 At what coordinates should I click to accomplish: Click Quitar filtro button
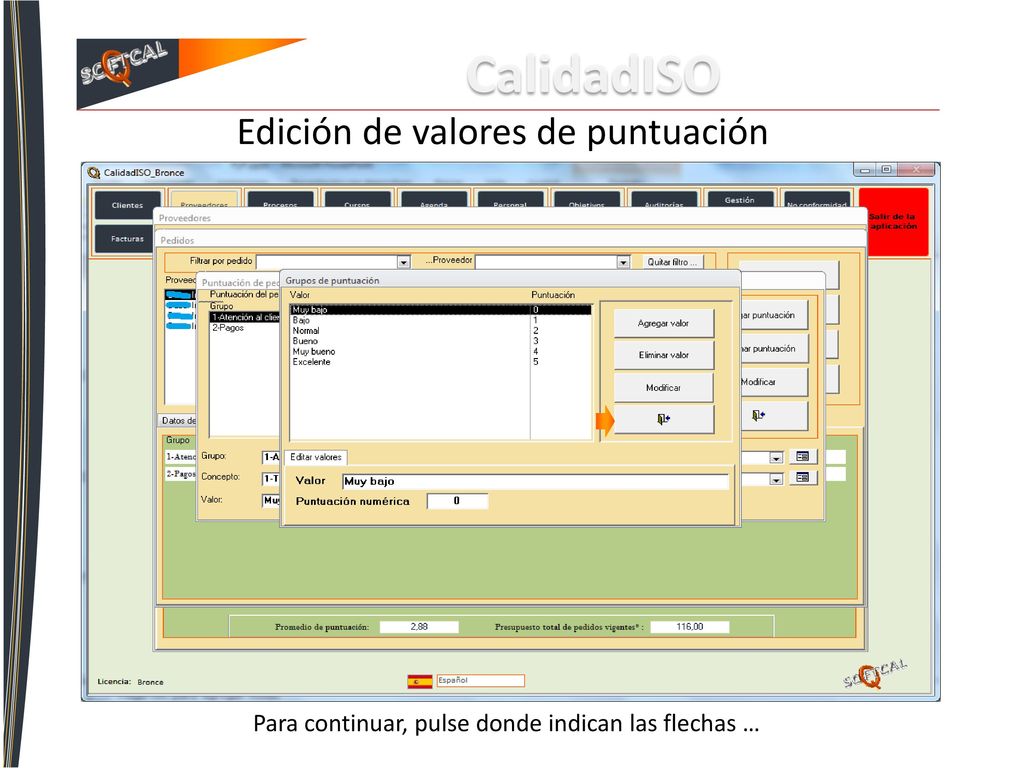(672, 262)
